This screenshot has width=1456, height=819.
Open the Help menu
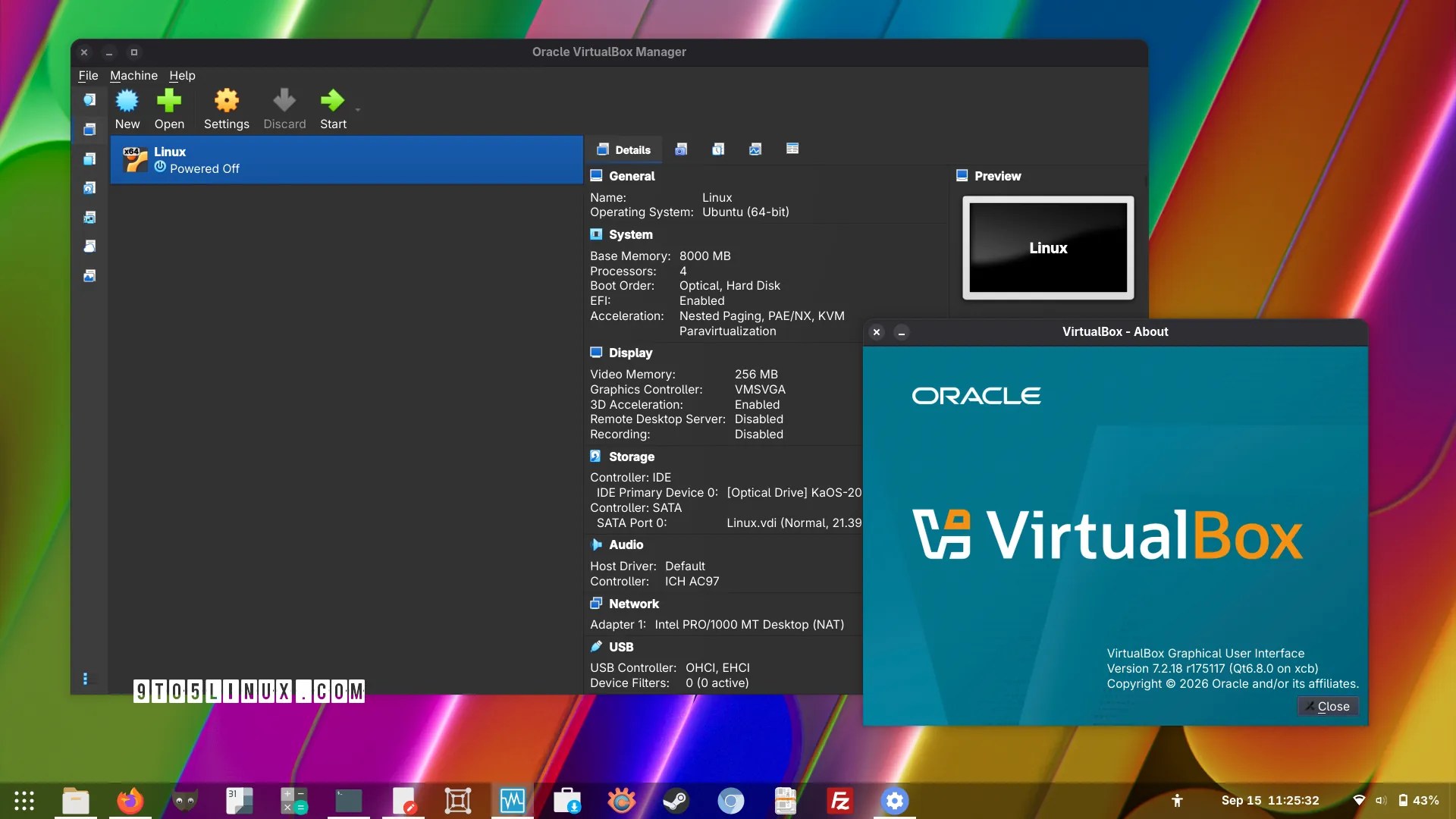coord(182,75)
